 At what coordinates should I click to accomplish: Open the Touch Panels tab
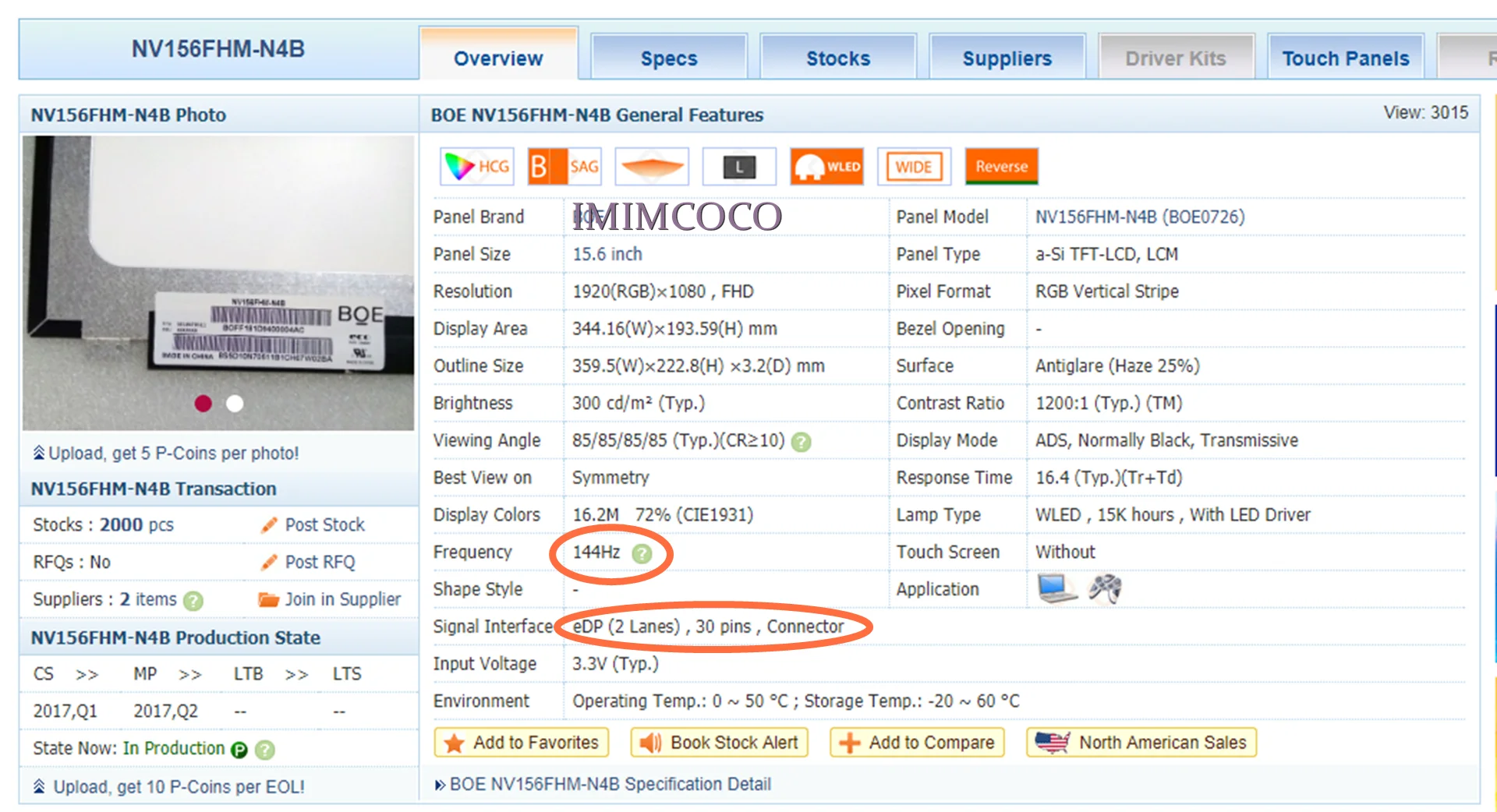click(x=1346, y=58)
